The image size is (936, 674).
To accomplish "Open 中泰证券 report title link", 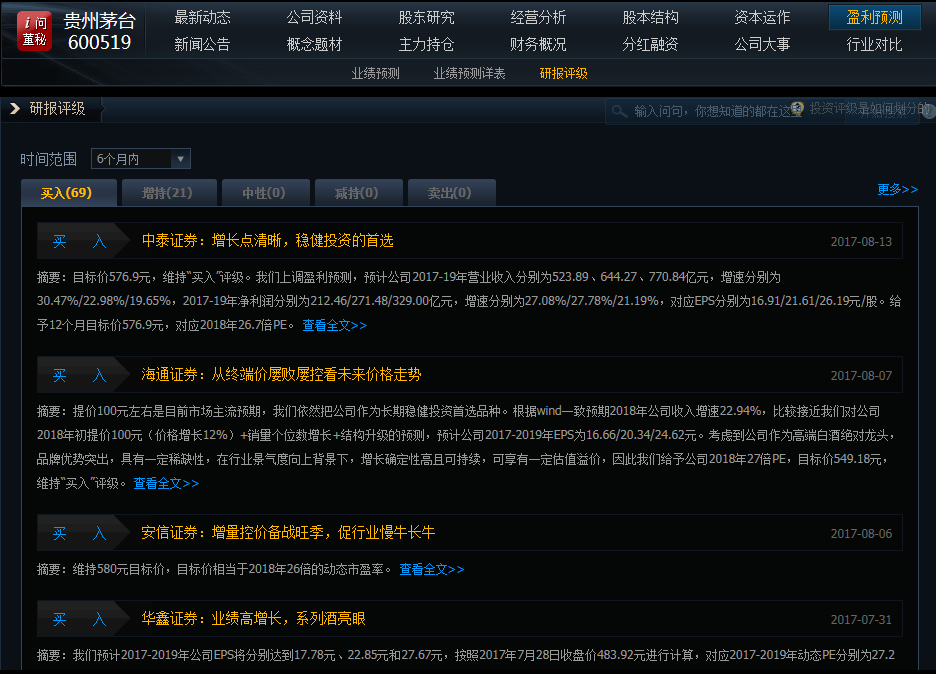I will coord(267,241).
